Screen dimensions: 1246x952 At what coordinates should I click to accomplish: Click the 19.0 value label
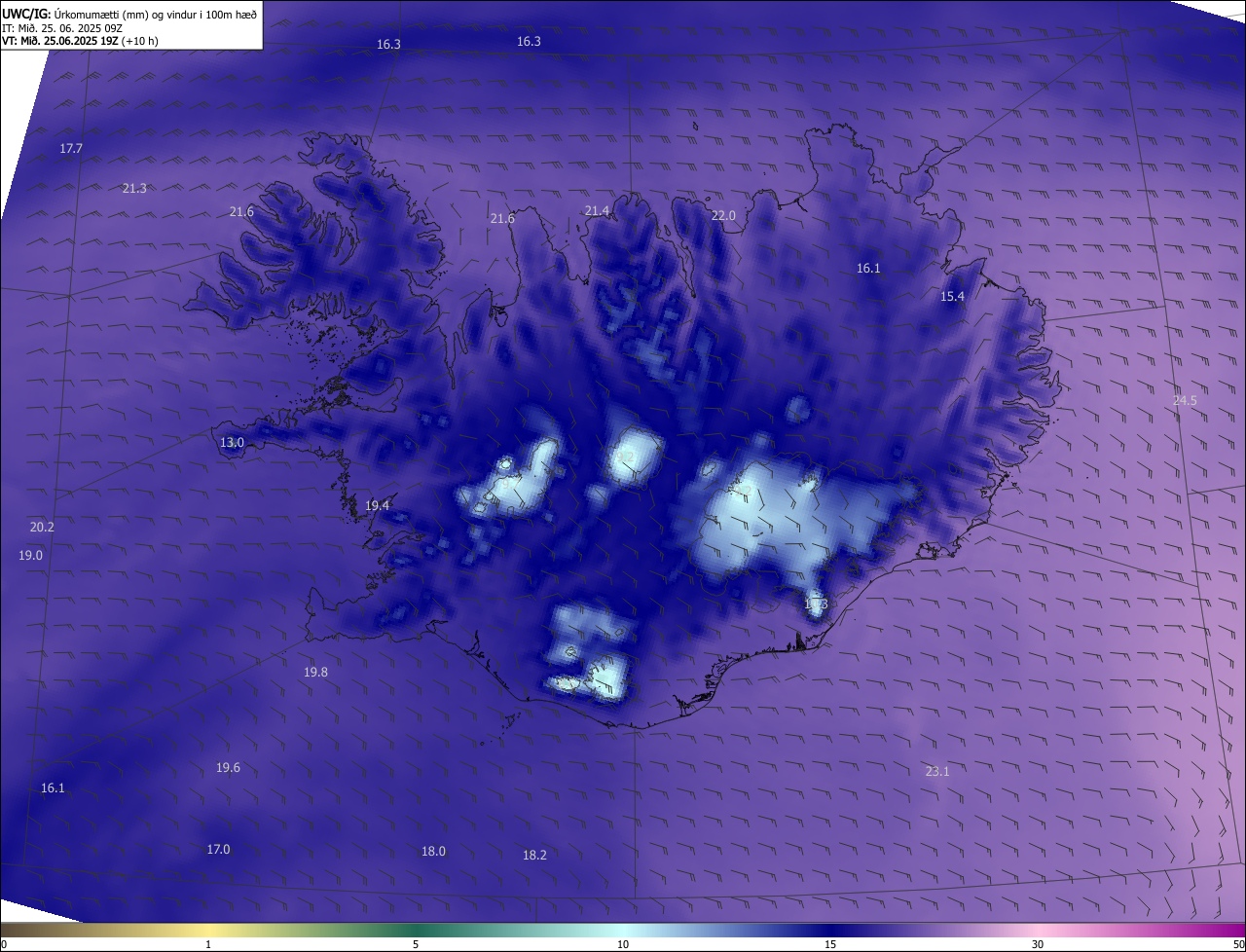pos(30,556)
